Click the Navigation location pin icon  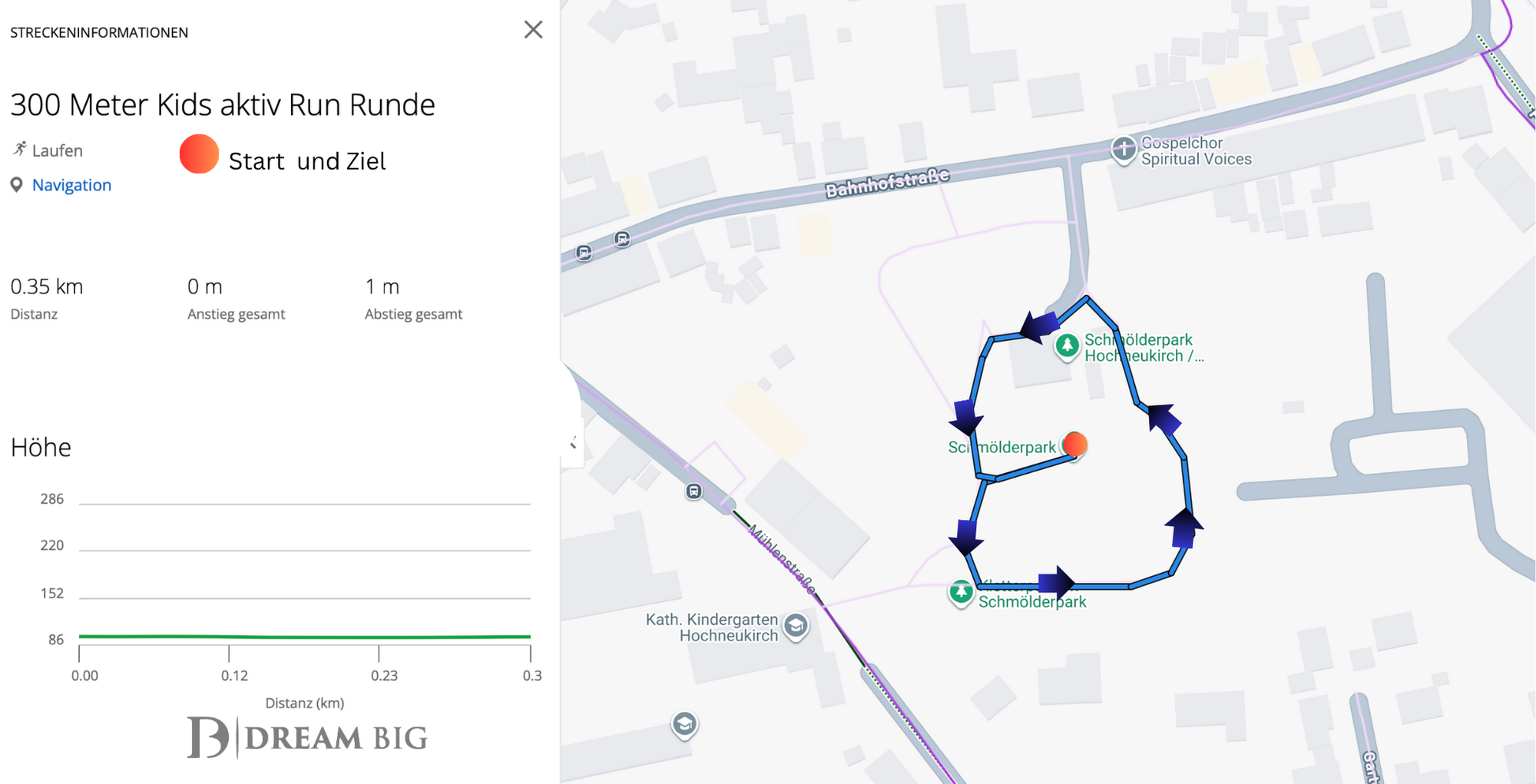coord(16,185)
